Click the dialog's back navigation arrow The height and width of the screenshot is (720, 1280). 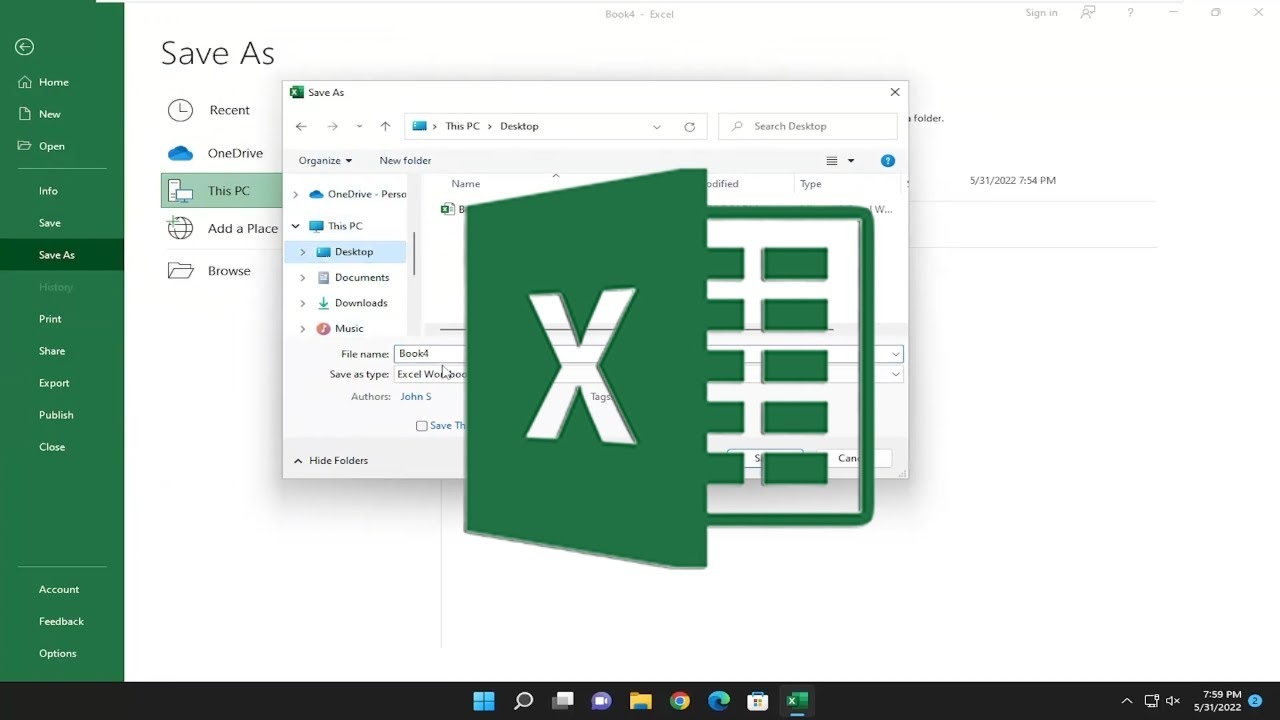[x=301, y=127]
